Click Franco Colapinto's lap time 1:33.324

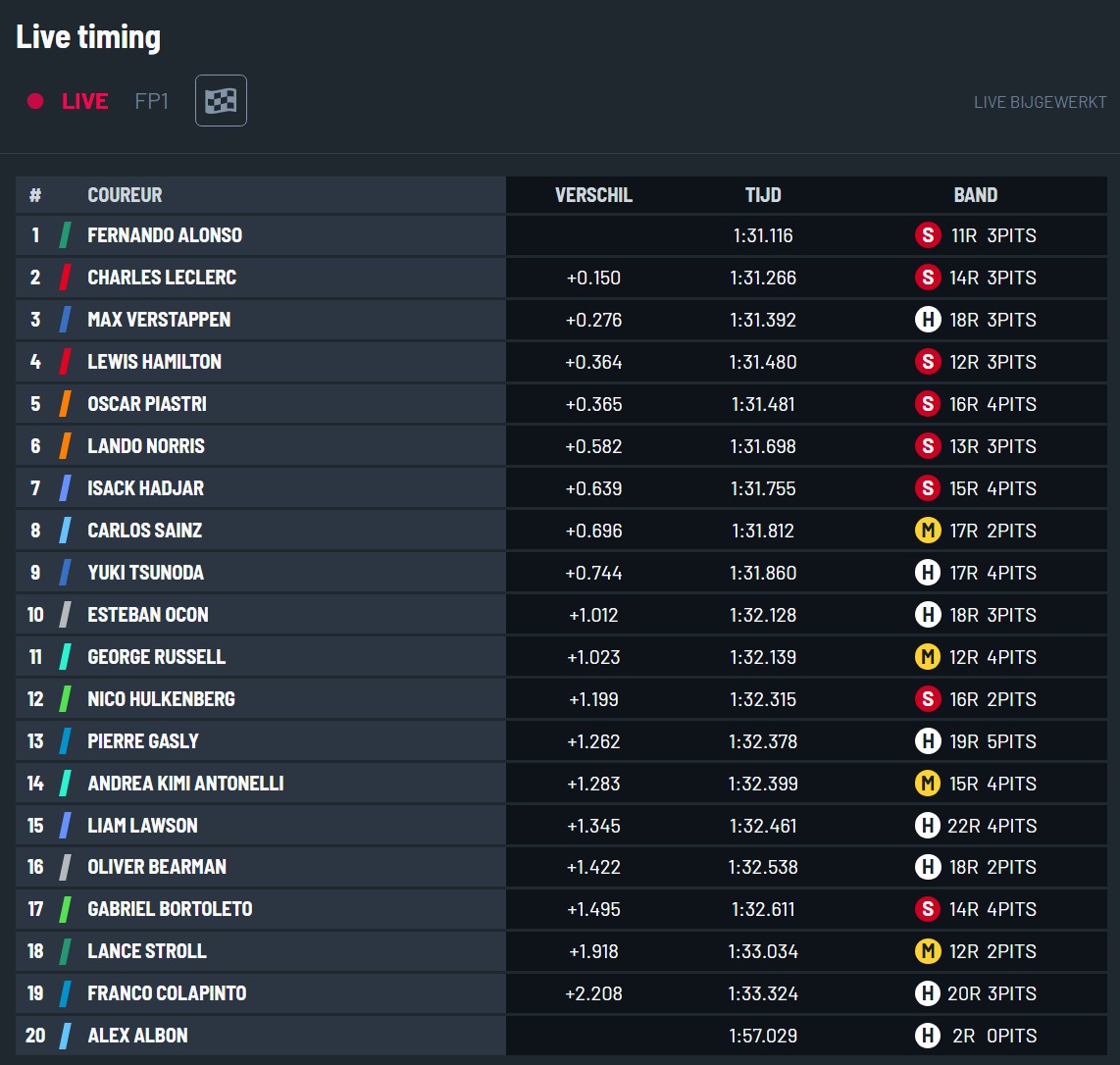[763, 992]
